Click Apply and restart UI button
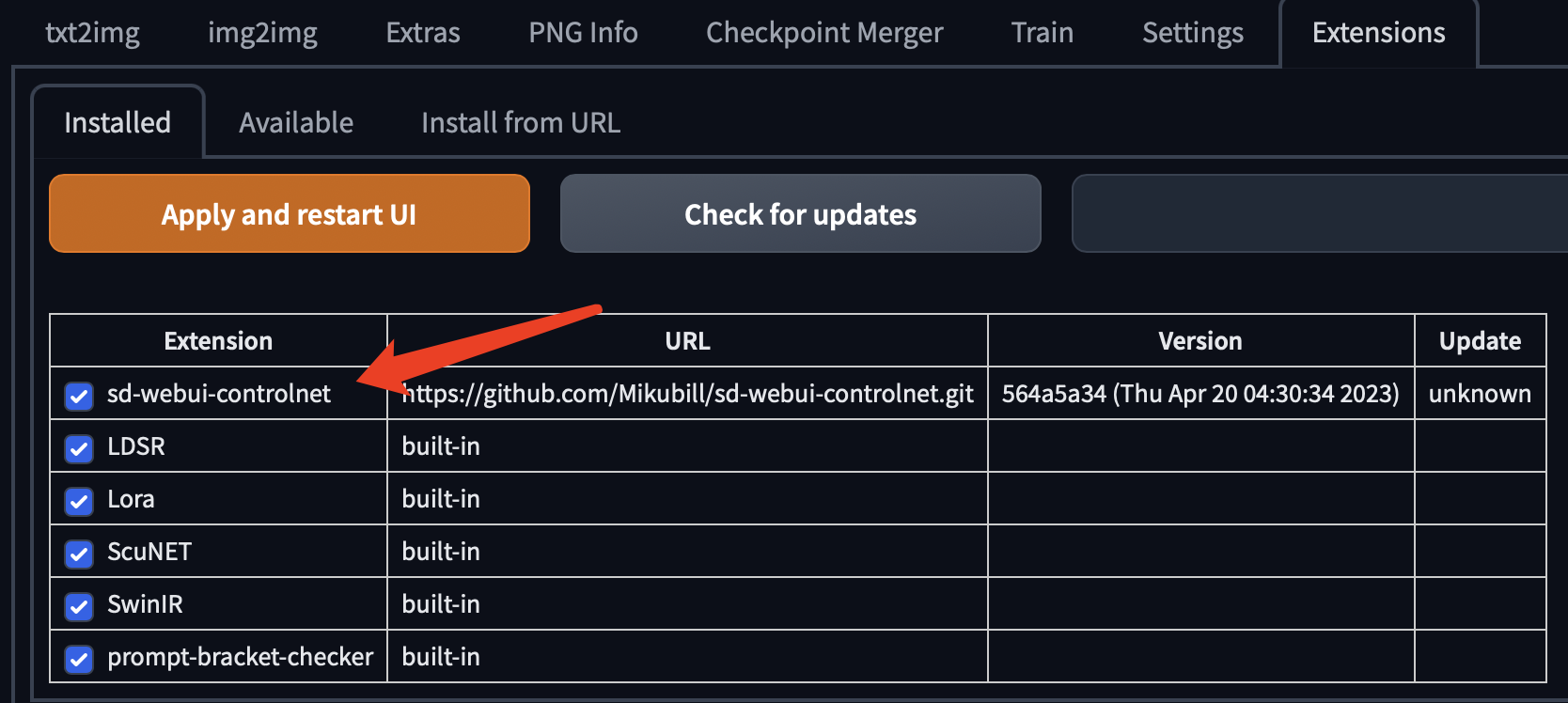Viewport: 1568px width, 703px height. click(x=290, y=213)
